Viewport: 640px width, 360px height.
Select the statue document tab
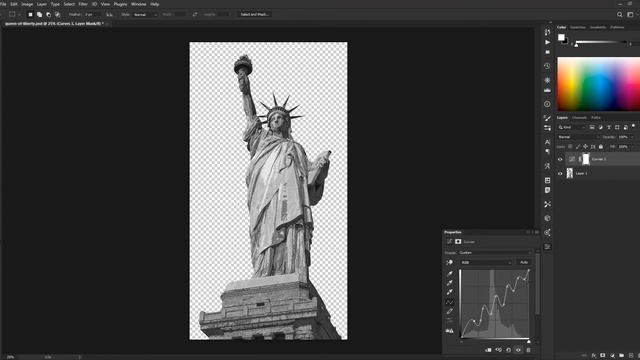pyautogui.click(x=54, y=24)
